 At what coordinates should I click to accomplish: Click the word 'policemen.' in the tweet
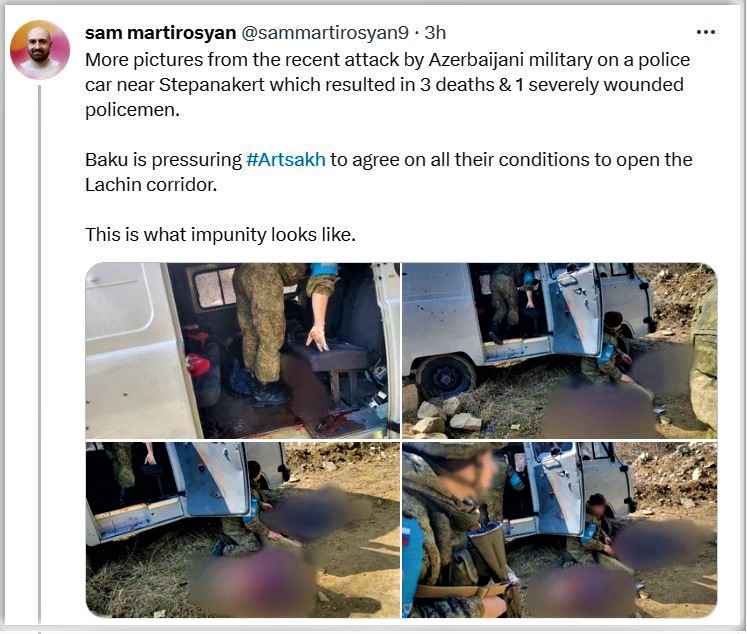coord(132,110)
